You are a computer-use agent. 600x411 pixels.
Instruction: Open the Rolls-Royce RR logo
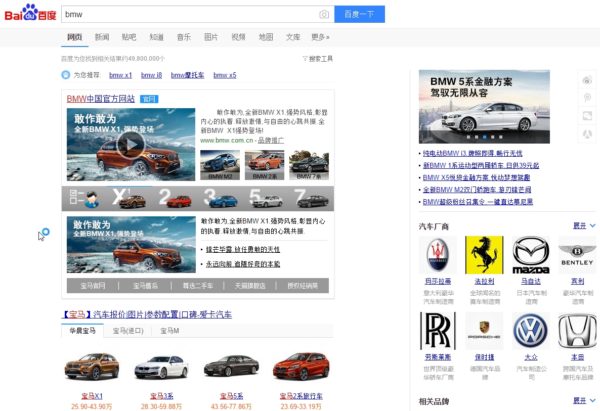pos(438,331)
